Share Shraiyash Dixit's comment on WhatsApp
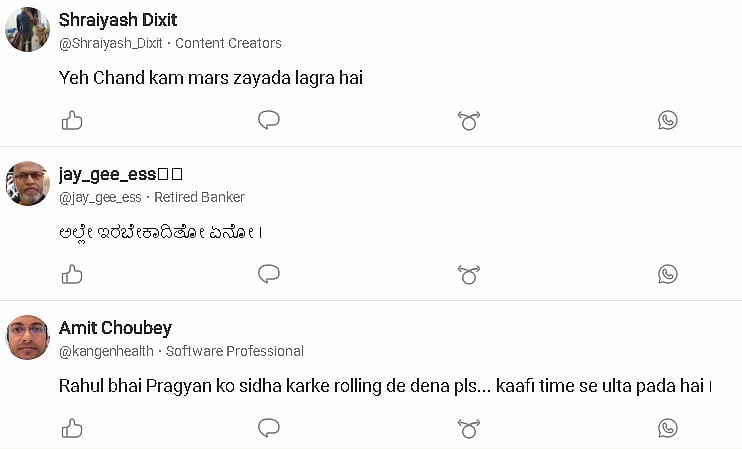 tap(668, 120)
